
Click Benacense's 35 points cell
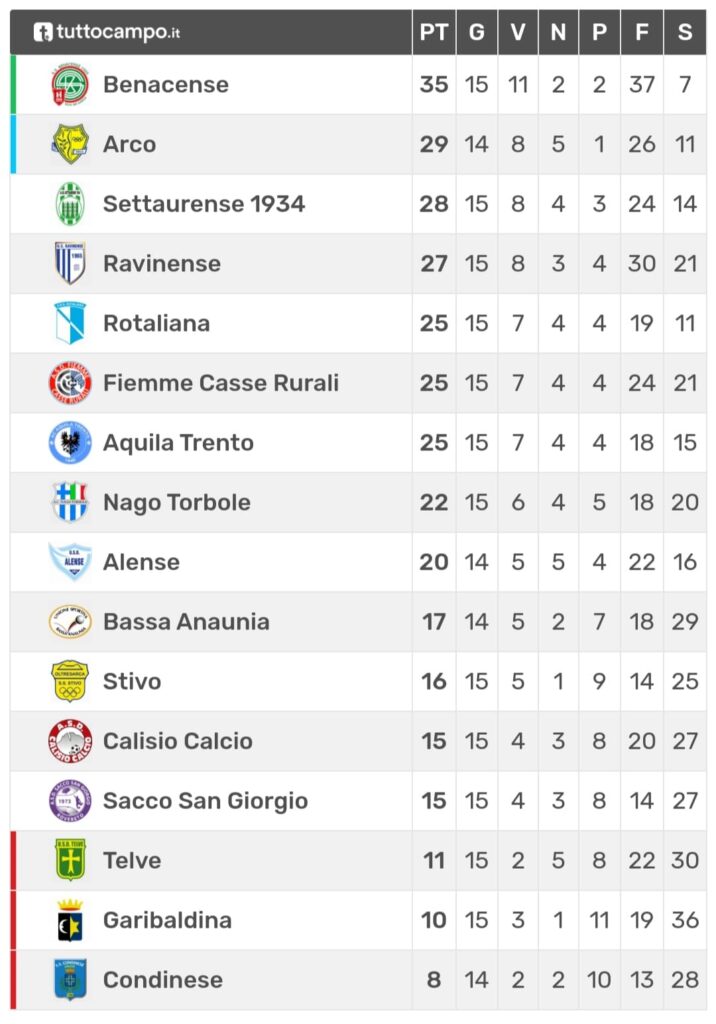434,85
